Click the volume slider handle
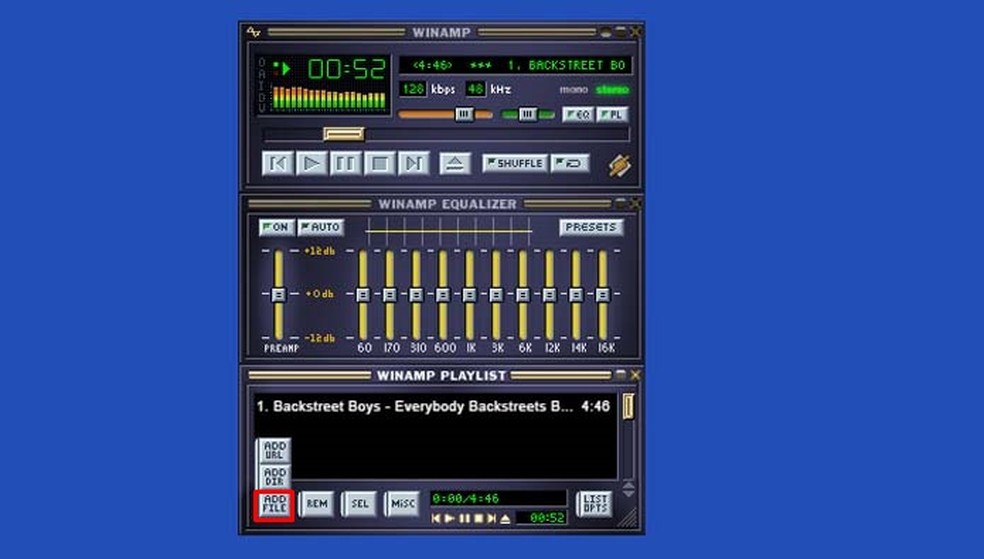The width and height of the screenshot is (984, 559). (x=464, y=114)
